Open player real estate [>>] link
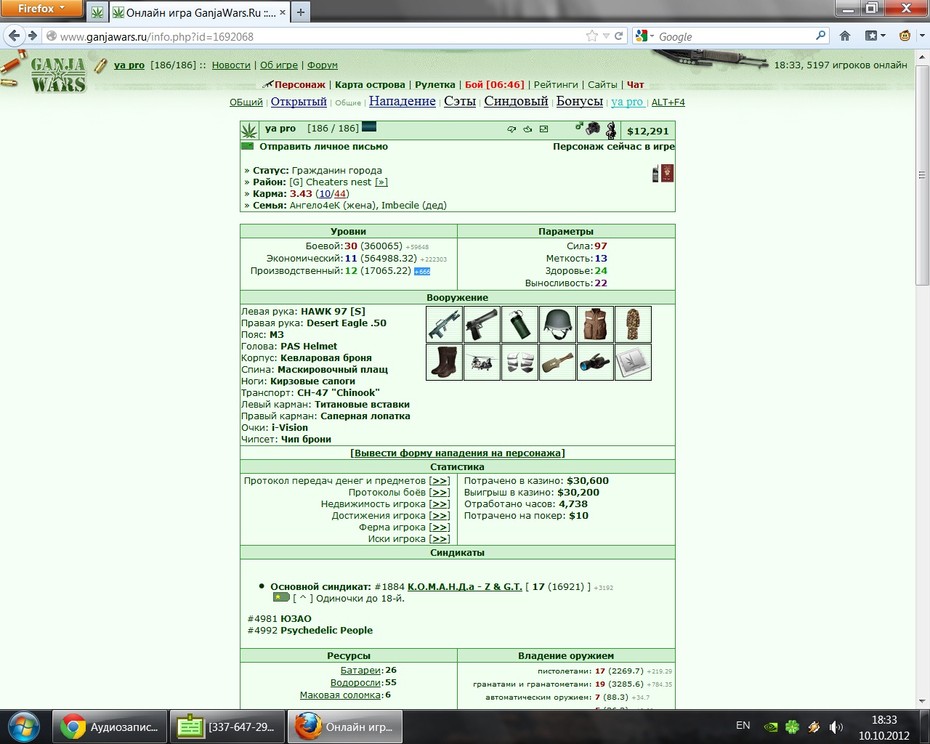The height and width of the screenshot is (744, 930). tap(439, 504)
